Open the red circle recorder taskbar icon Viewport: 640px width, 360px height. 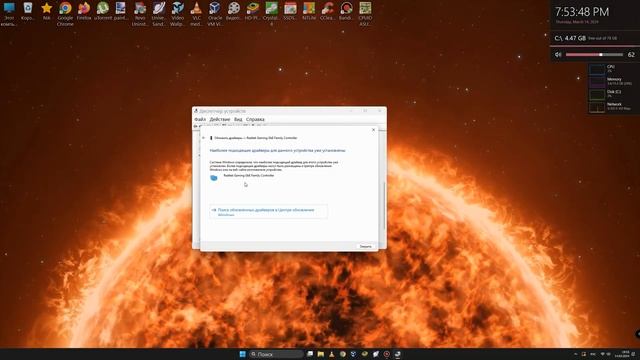[387, 354]
